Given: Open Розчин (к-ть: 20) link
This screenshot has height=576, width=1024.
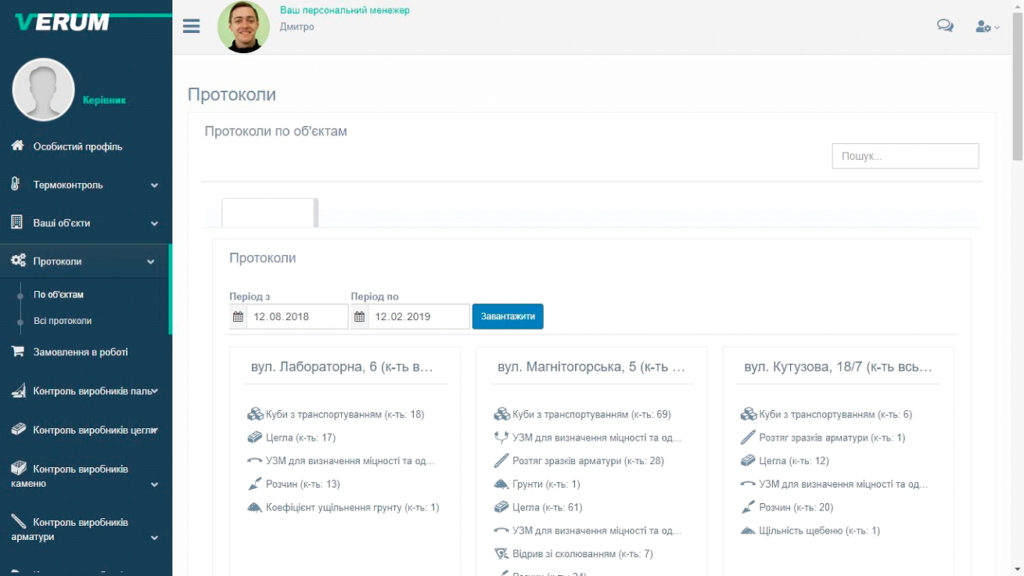Looking at the screenshot, I should click(796, 507).
